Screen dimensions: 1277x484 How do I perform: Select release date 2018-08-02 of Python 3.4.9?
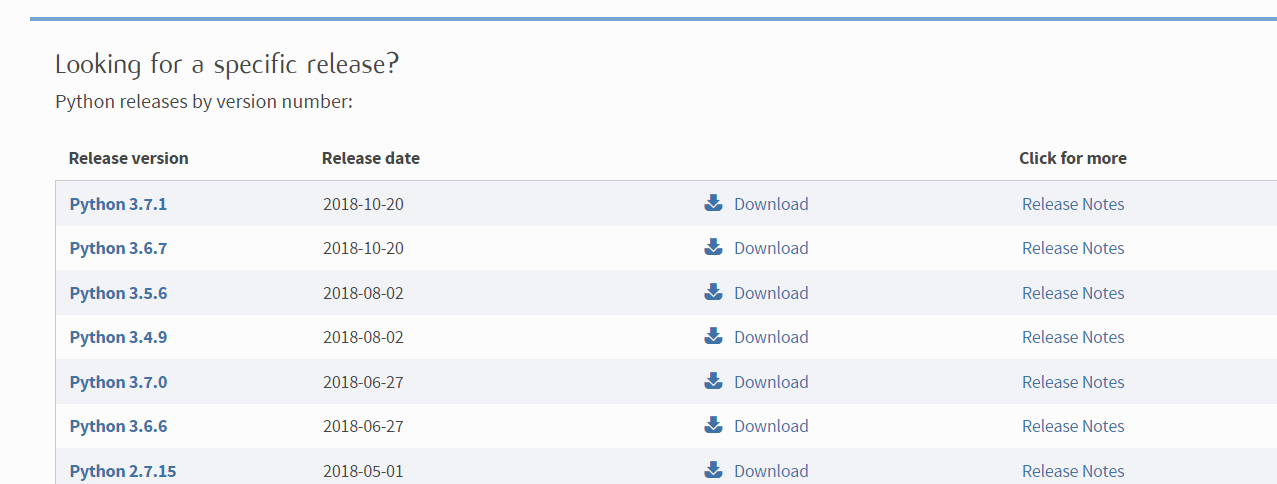(x=363, y=337)
